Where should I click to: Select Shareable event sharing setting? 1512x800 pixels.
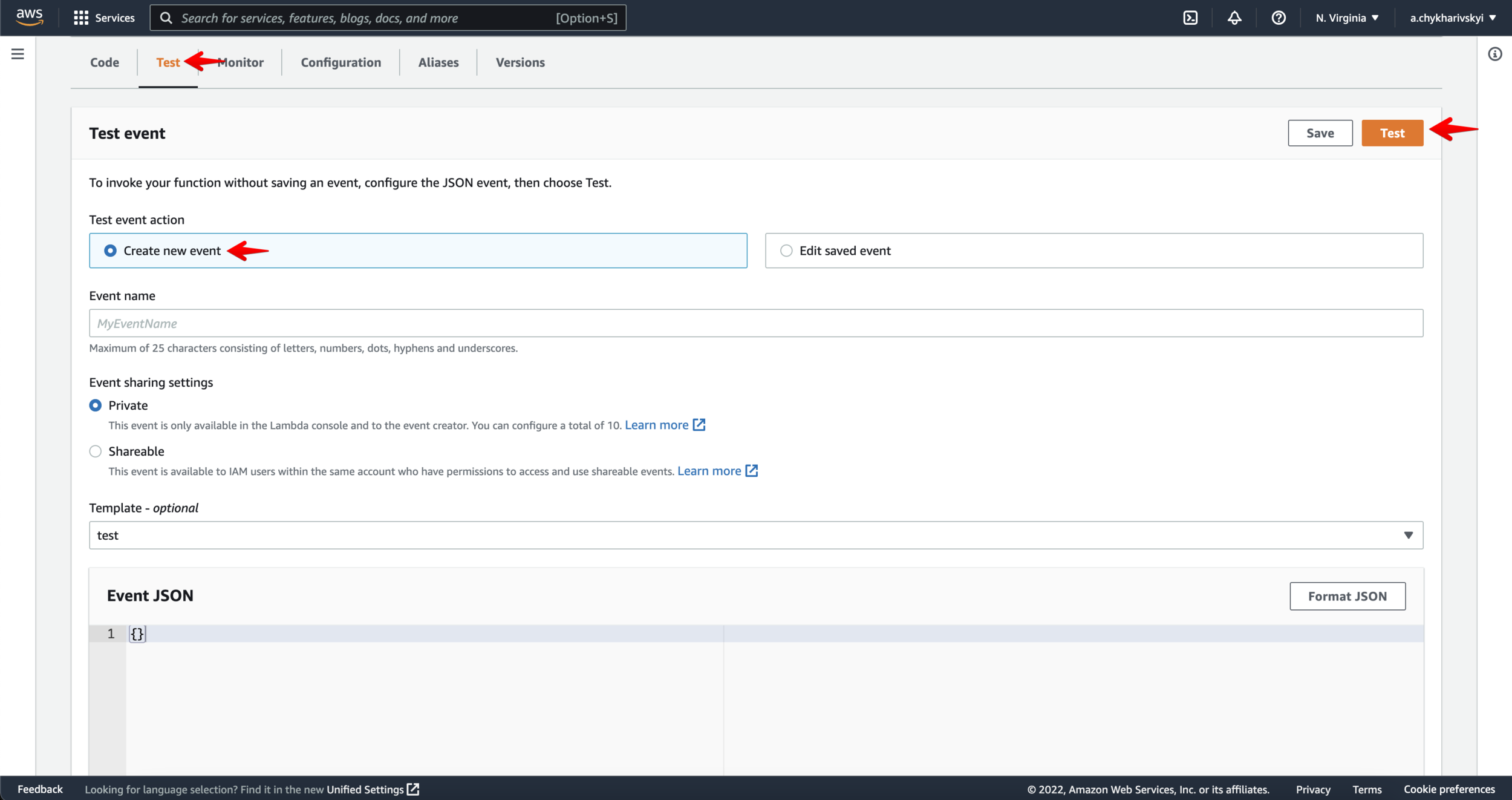coord(96,451)
